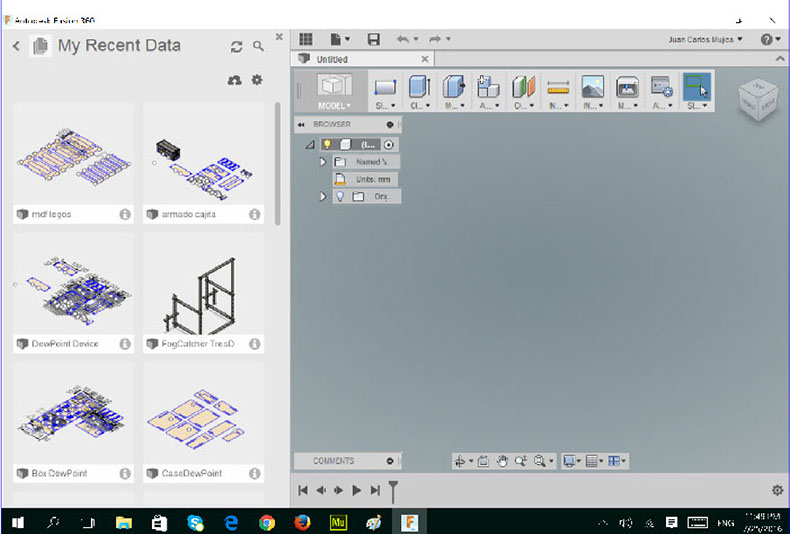Image resolution: width=790 pixels, height=534 pixels.
Task: Open the Modify tool menu
Action: pos(454,91)
